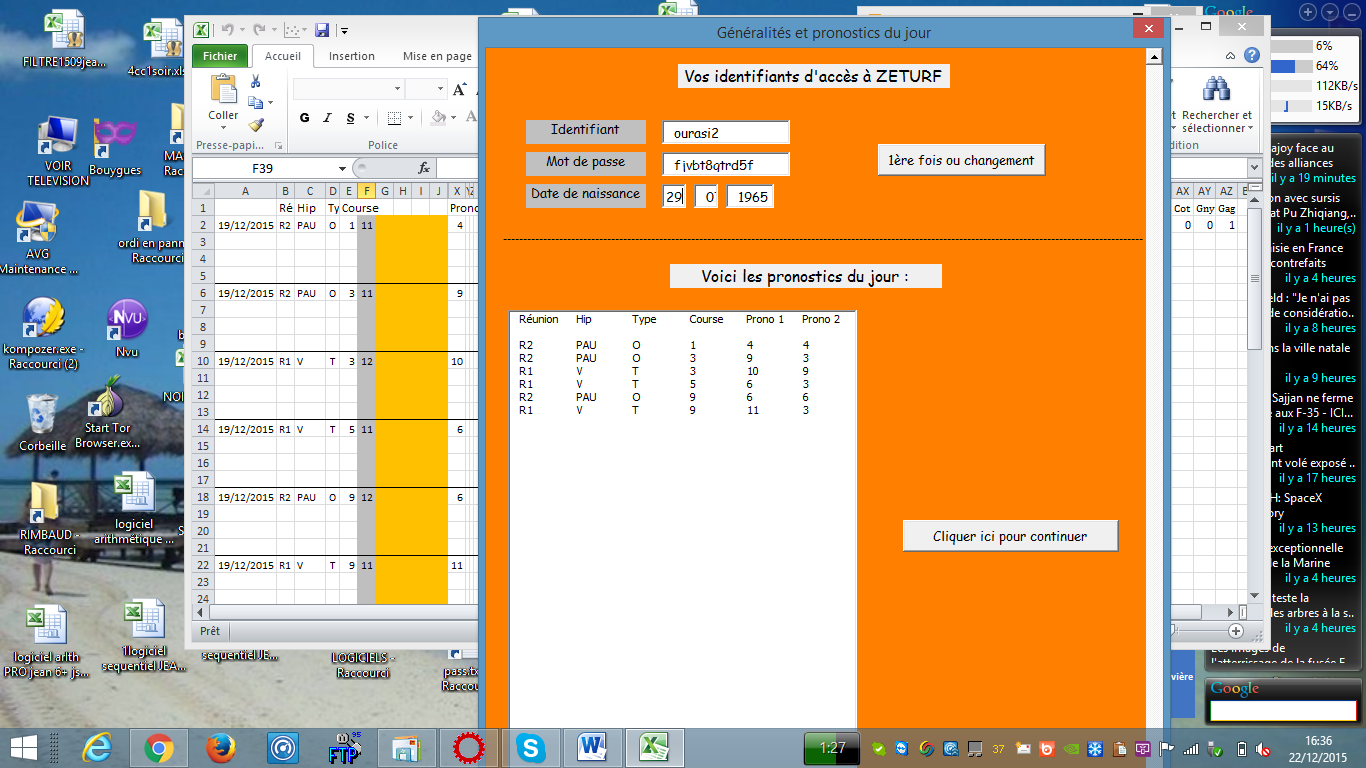Screen dimensions: 1366x768
Task: Click the 1ère fois ou changement button
Action: tap(962, 160)
